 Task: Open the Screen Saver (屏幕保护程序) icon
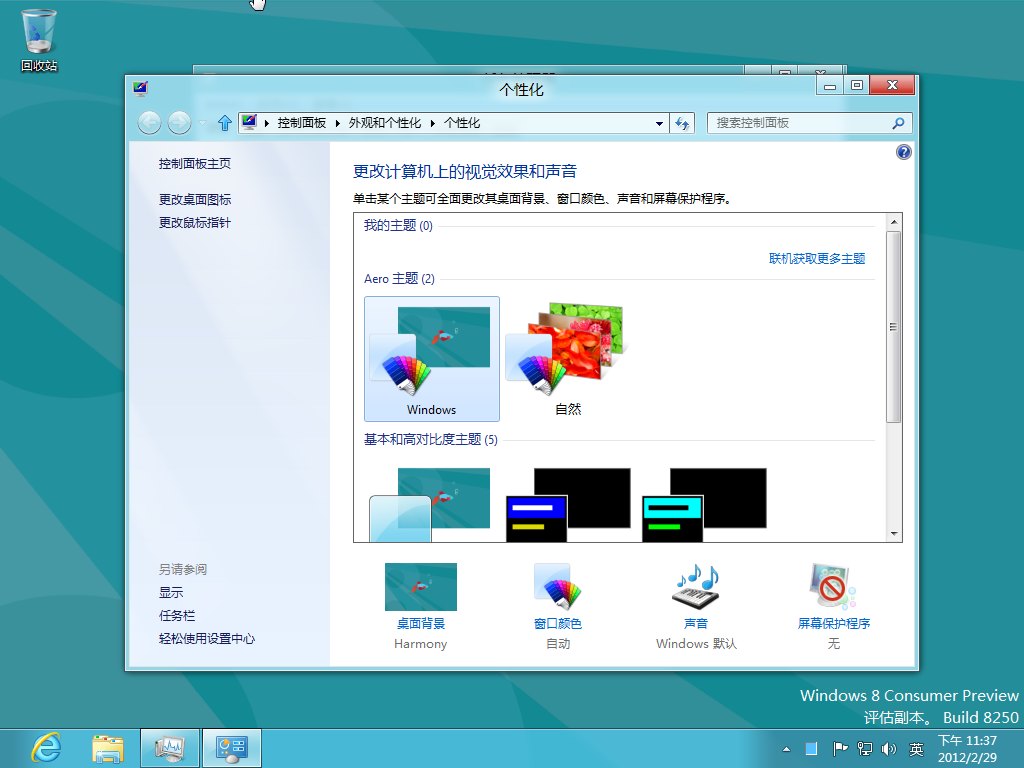click(833, 588)
